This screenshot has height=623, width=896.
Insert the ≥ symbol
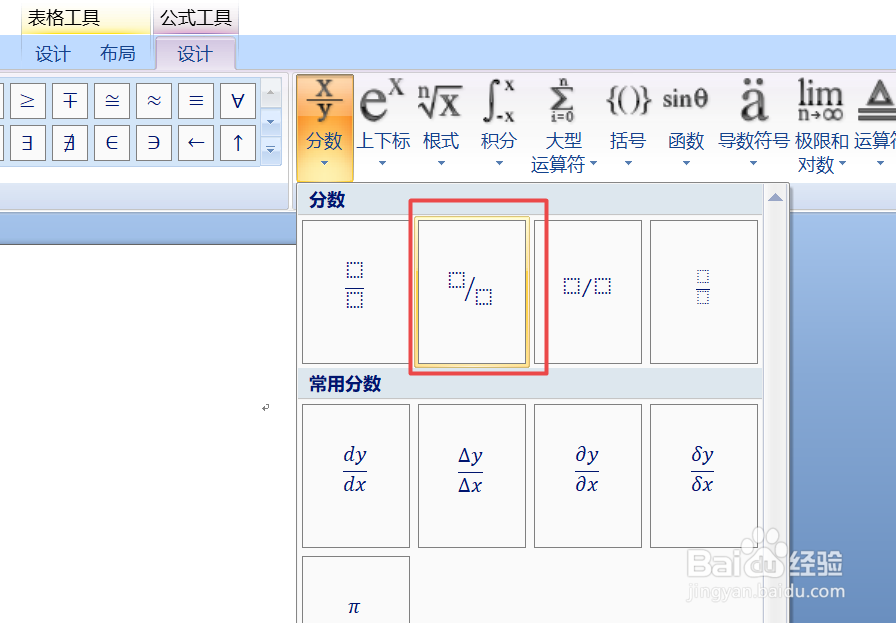27,100
